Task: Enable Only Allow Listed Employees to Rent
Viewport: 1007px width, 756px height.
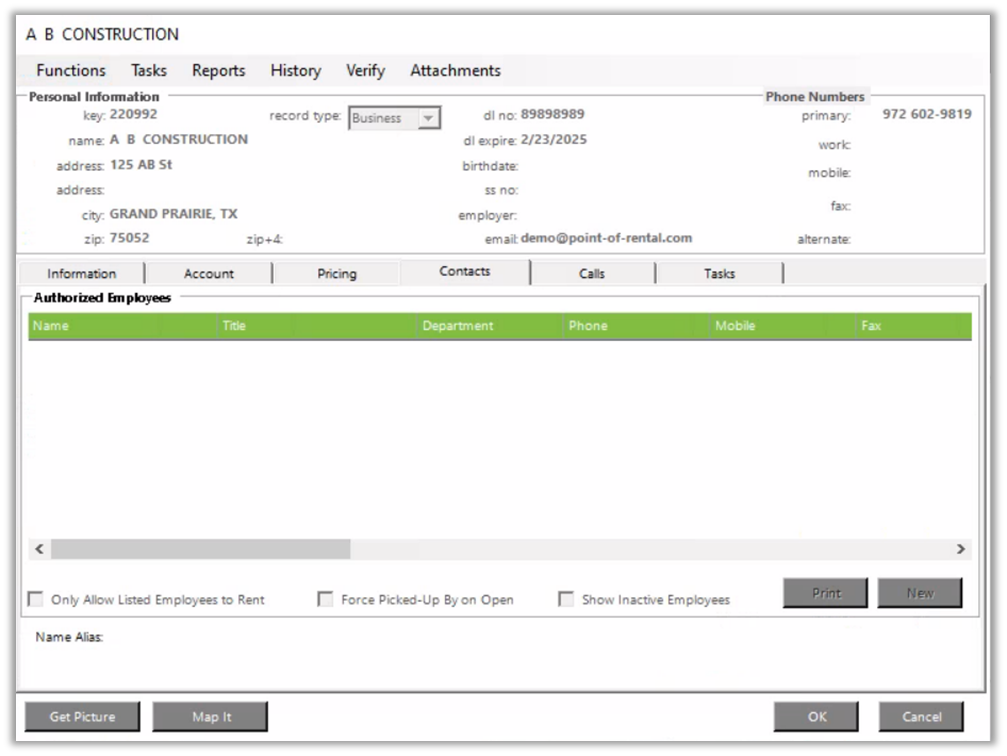Action: [36, 600]
